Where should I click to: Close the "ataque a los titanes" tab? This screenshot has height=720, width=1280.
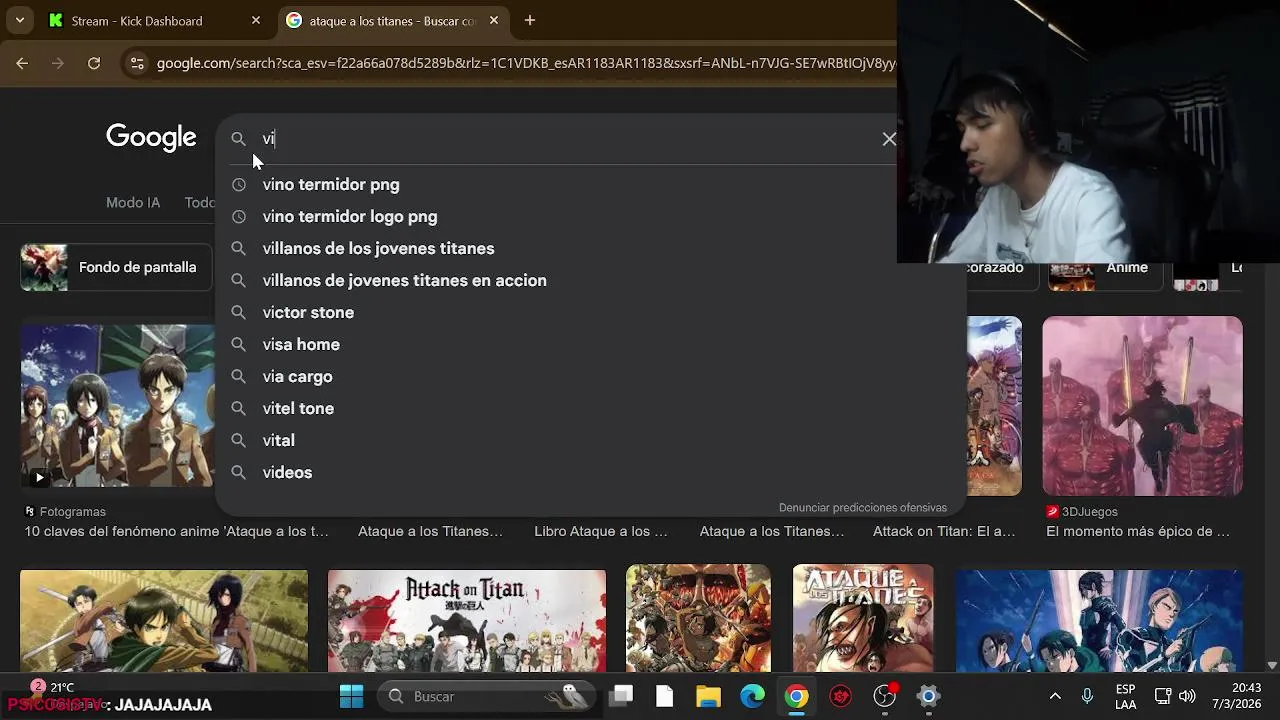click(x=494, y=20)
